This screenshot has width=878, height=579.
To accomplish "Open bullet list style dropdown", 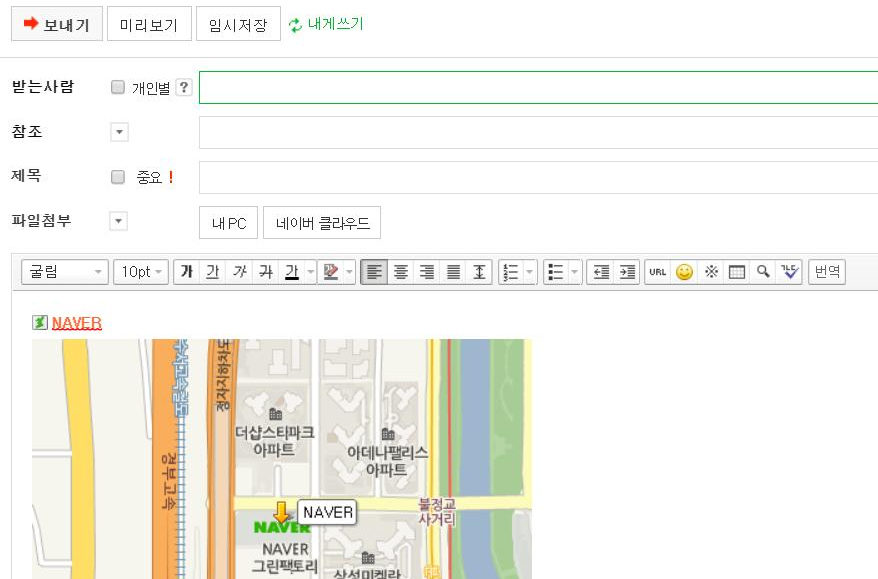I will 575,272.
